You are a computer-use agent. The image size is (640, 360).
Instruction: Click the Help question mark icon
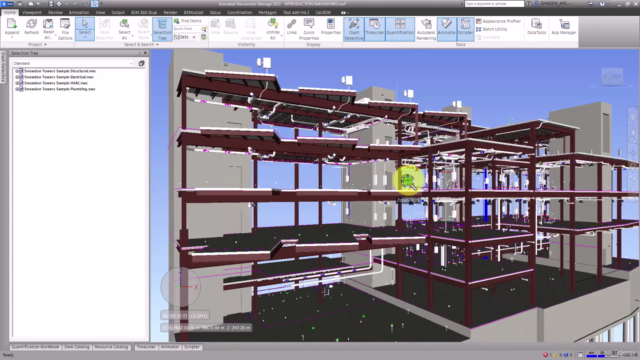pos(602,4)
